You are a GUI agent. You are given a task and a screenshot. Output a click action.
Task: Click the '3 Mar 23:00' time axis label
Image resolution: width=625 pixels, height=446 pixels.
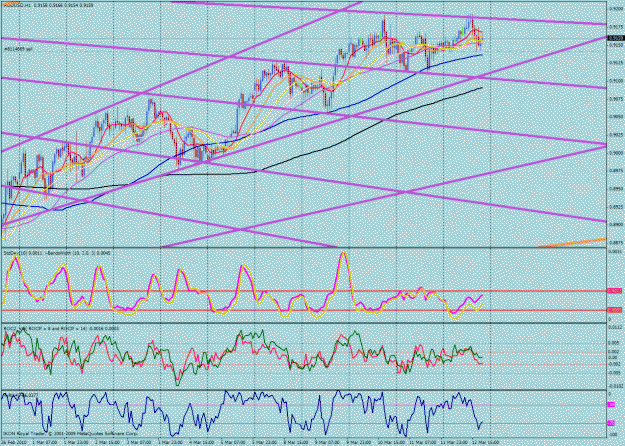170,442
